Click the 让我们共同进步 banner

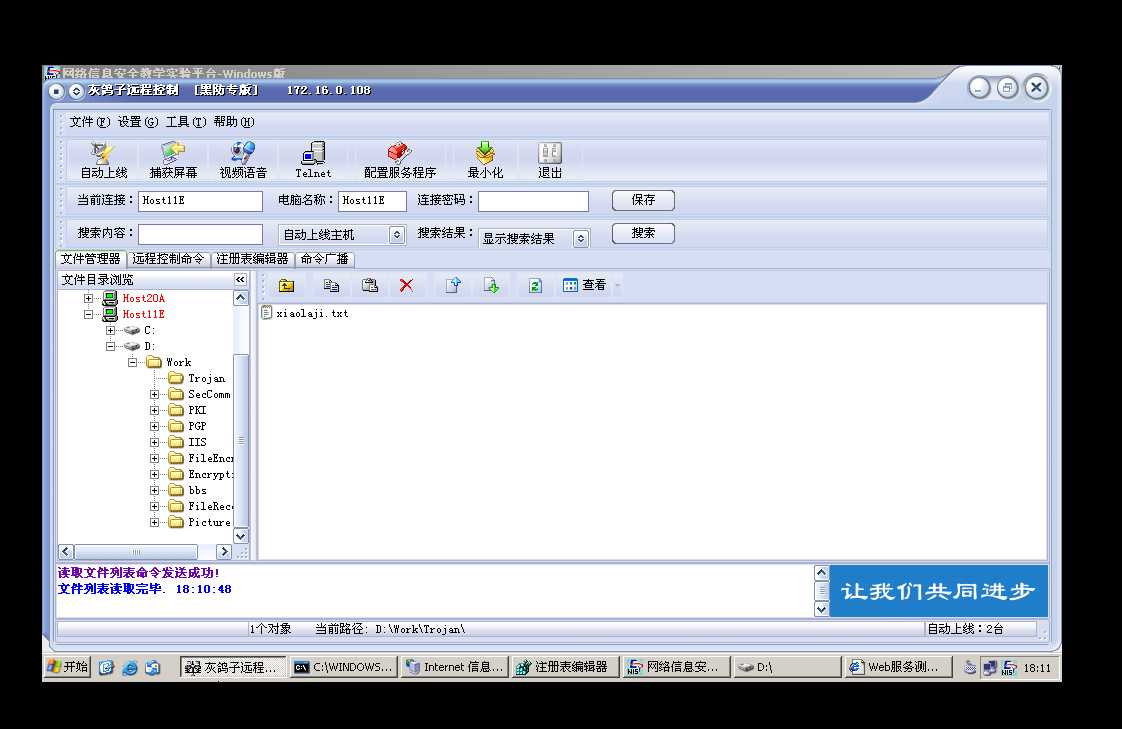(x=938, y=591)
